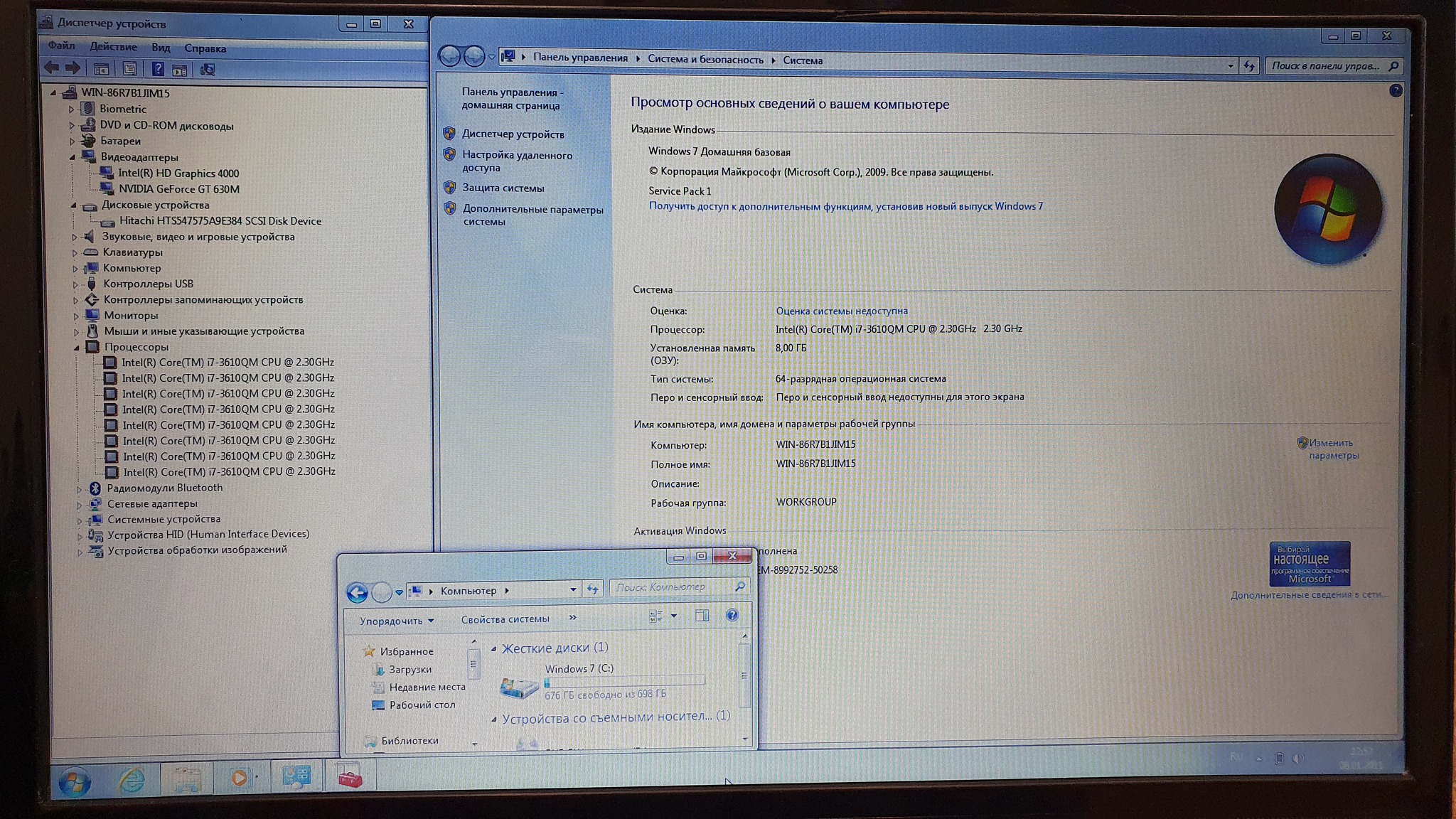Click Windows Media Player taskbar icon

pyautogui.click(x=240, y=778)
